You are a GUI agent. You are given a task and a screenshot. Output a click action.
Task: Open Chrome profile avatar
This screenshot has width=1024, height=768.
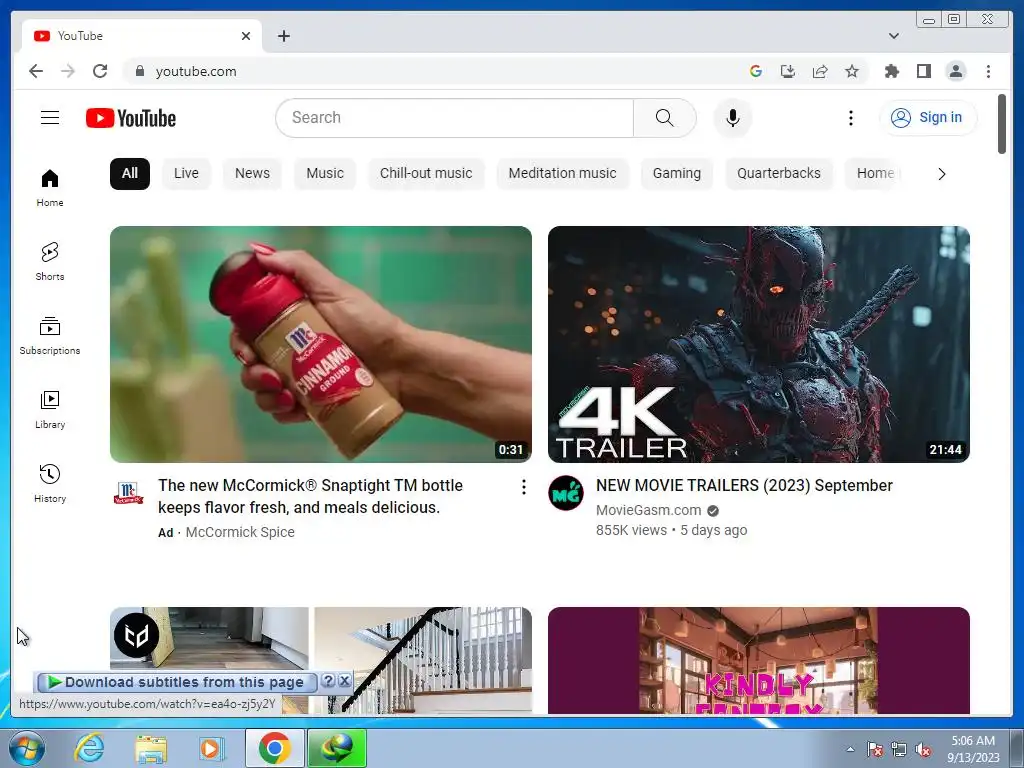pyautogui.click(x=955, y=71)
